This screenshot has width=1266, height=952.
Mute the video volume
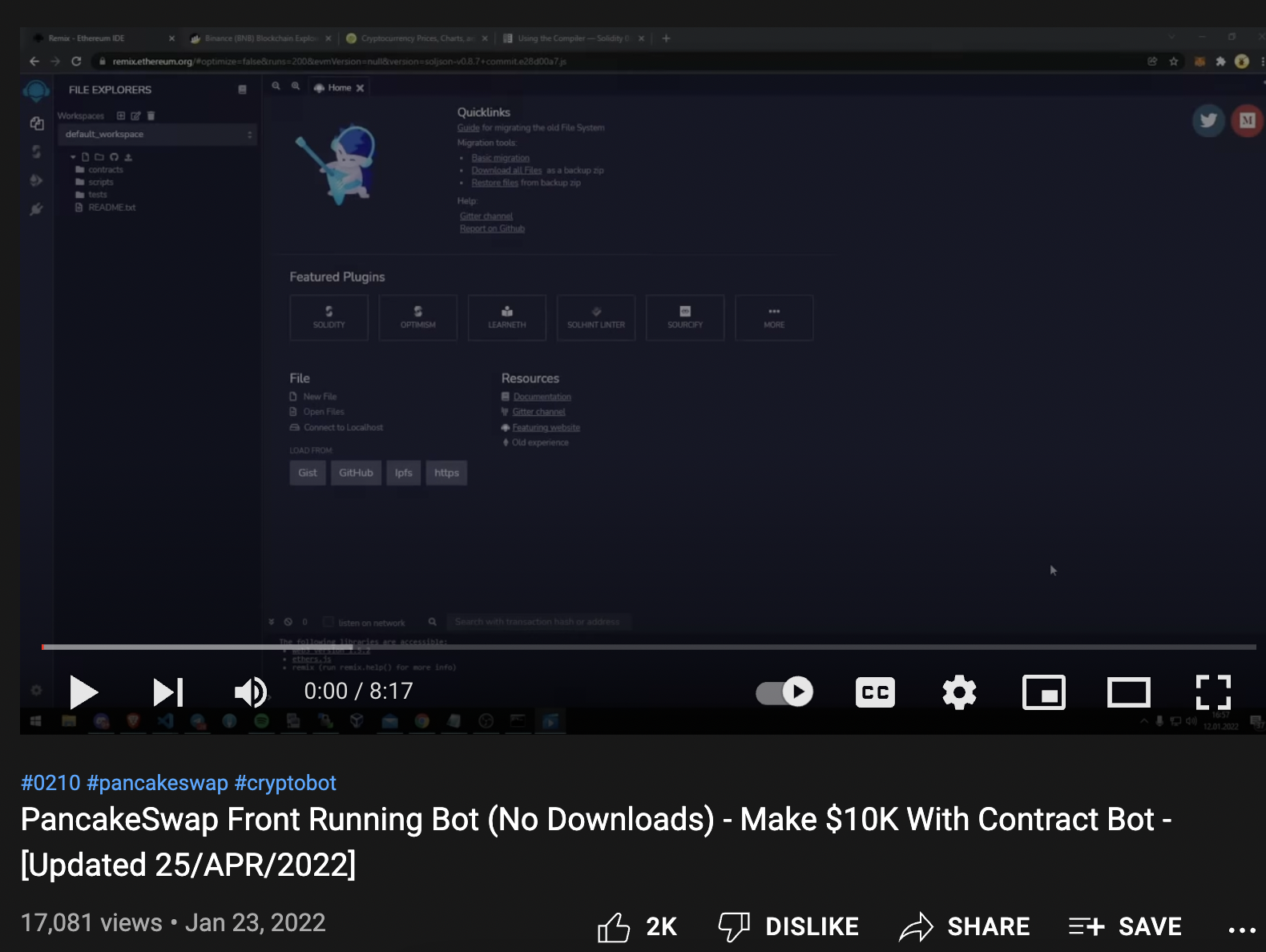click(x=250, y=692)
